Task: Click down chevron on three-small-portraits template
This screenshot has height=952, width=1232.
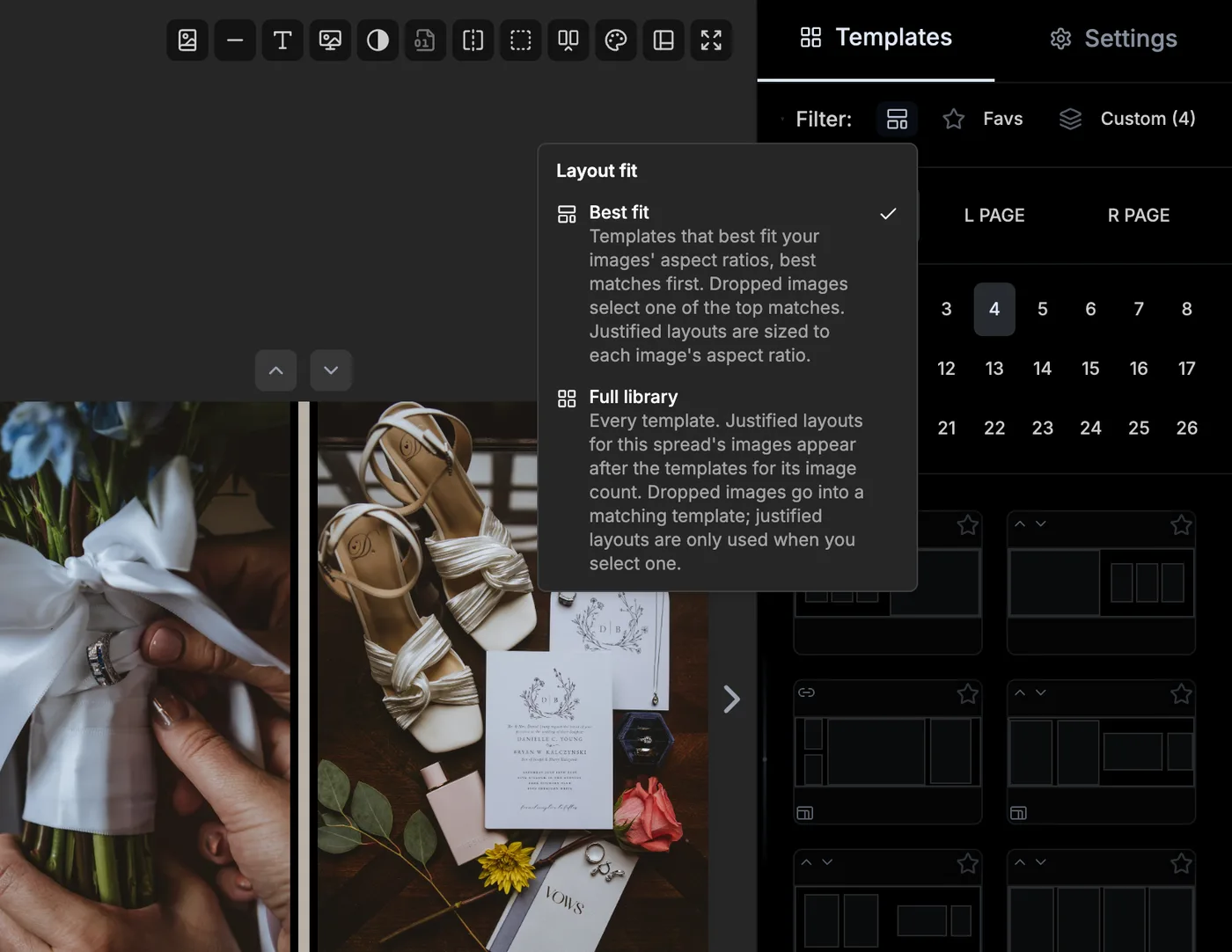Action: point(1041,524)
